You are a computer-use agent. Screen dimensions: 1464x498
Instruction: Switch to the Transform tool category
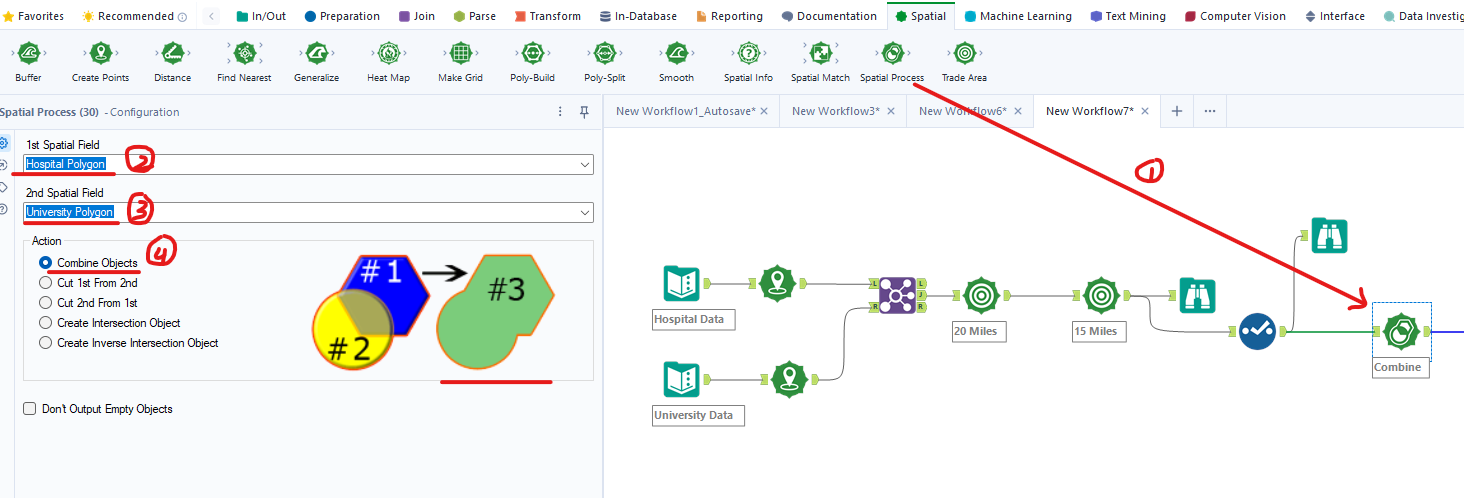[548, 16]
